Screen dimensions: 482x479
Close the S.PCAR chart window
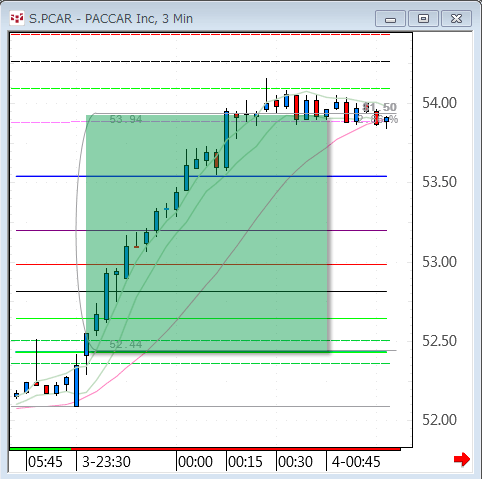(456, 18)
